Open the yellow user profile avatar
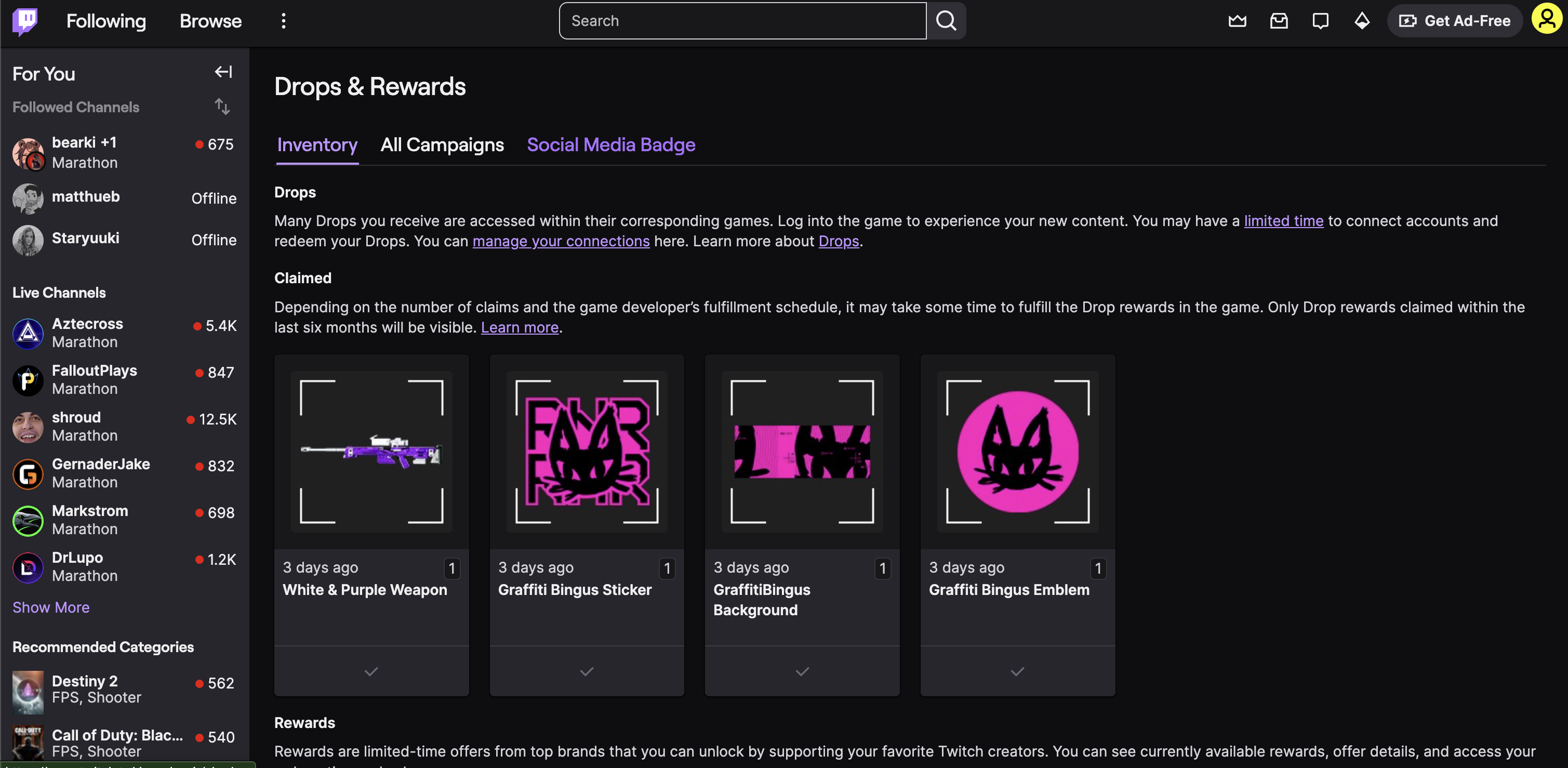 click(1546, 19)
